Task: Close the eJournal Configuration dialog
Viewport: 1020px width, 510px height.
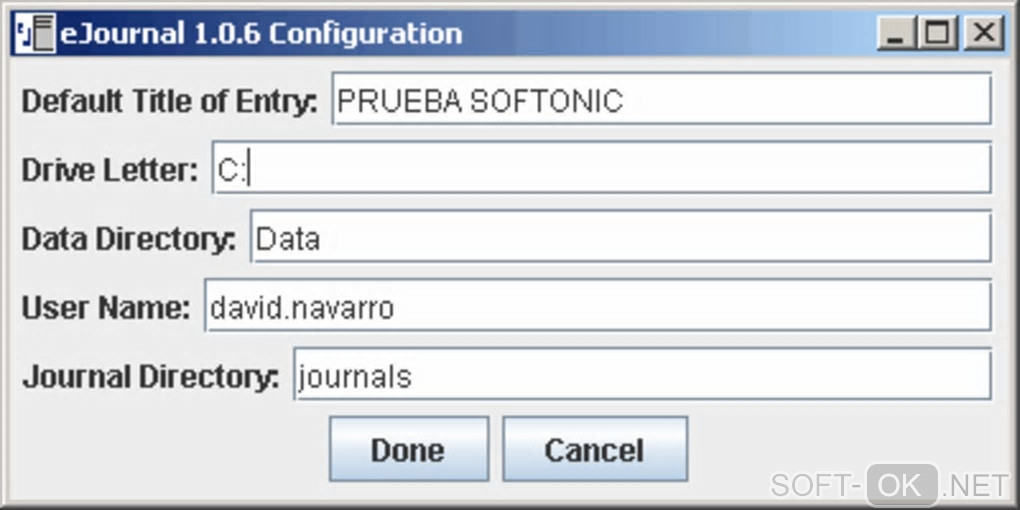Action: coord(983,35)
